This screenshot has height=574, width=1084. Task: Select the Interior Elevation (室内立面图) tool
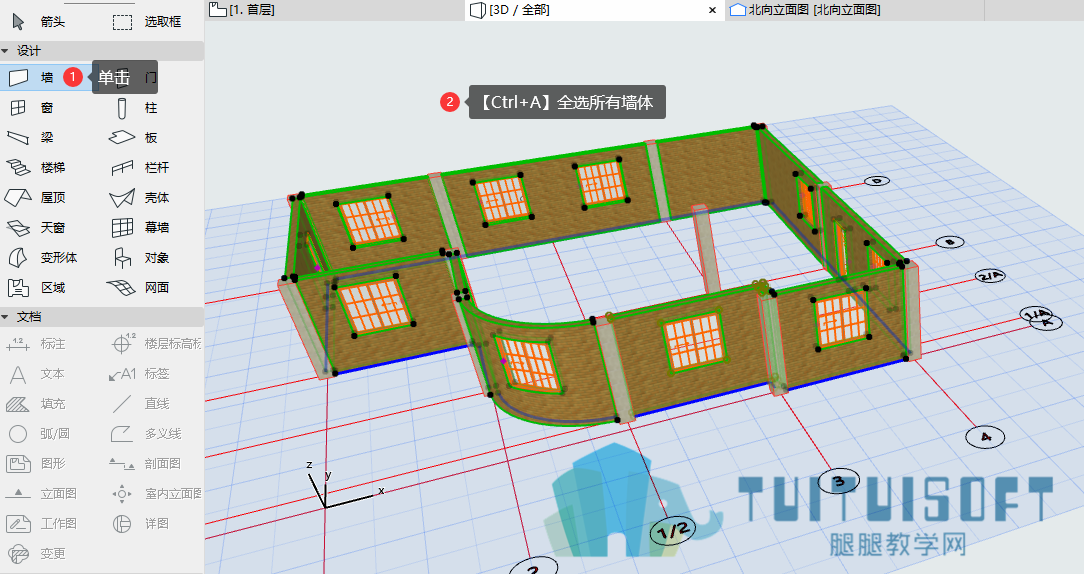pyautogui.click(x=156, y=494)
